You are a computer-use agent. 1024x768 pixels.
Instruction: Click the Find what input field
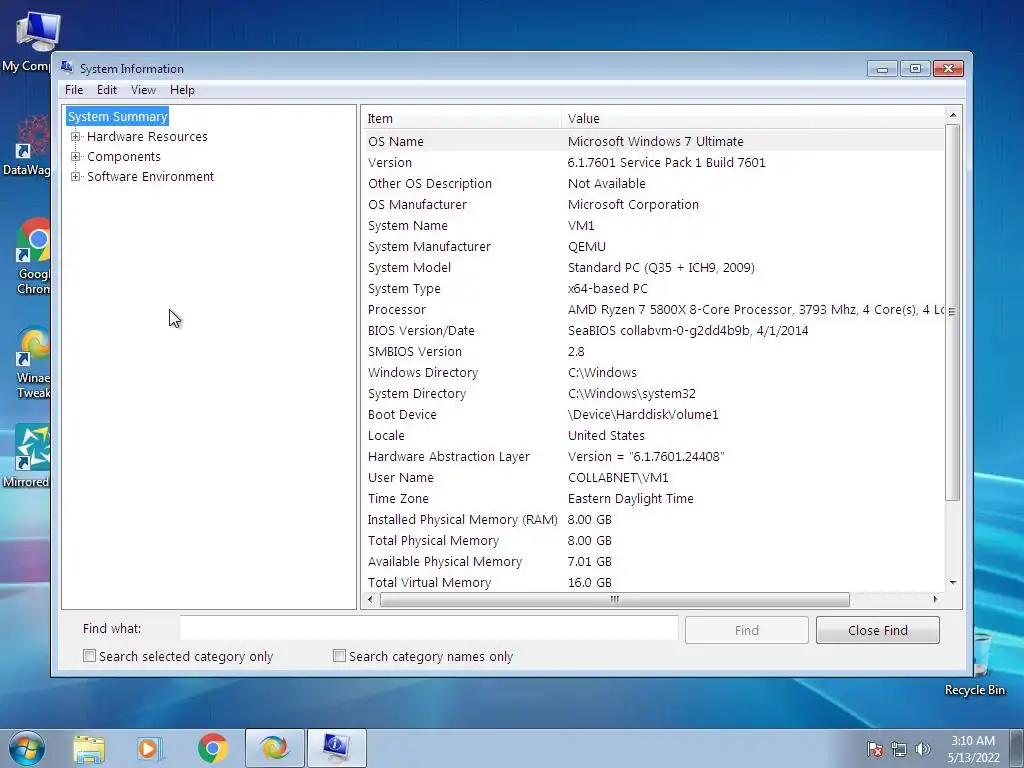(x=429, y=629)
